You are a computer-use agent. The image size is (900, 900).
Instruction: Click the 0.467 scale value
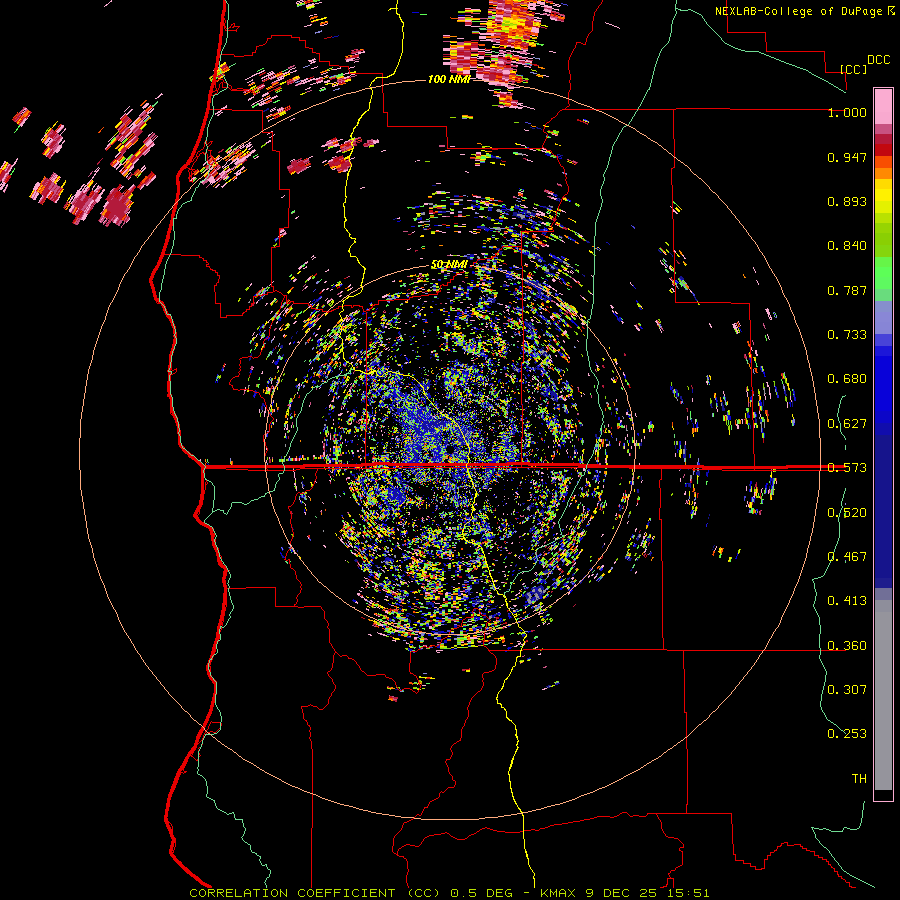click(847, 557)
